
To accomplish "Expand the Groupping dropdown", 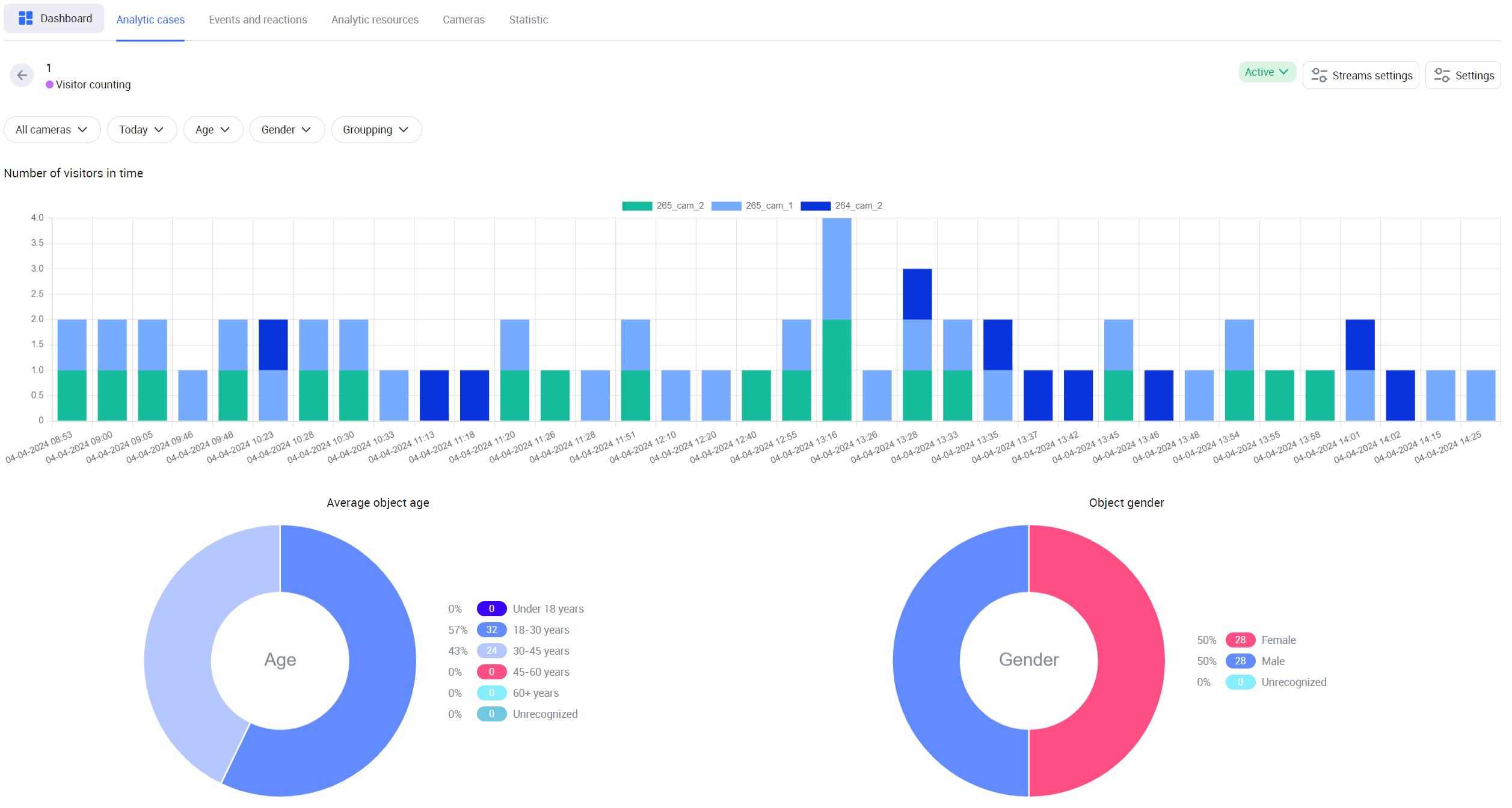I will coord(376,130).
